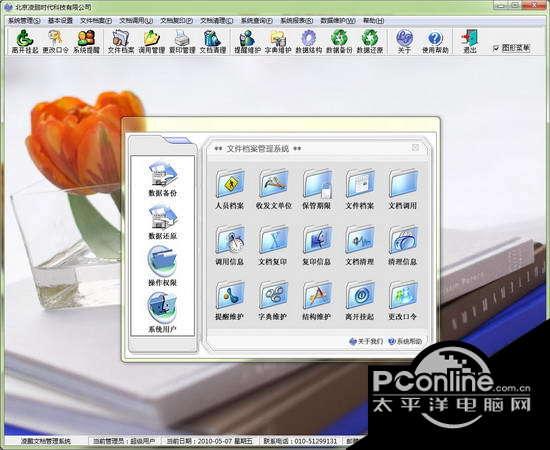
Task: Open 数据结构 gear icon in toolbar
Action: (x=309, y=41)
